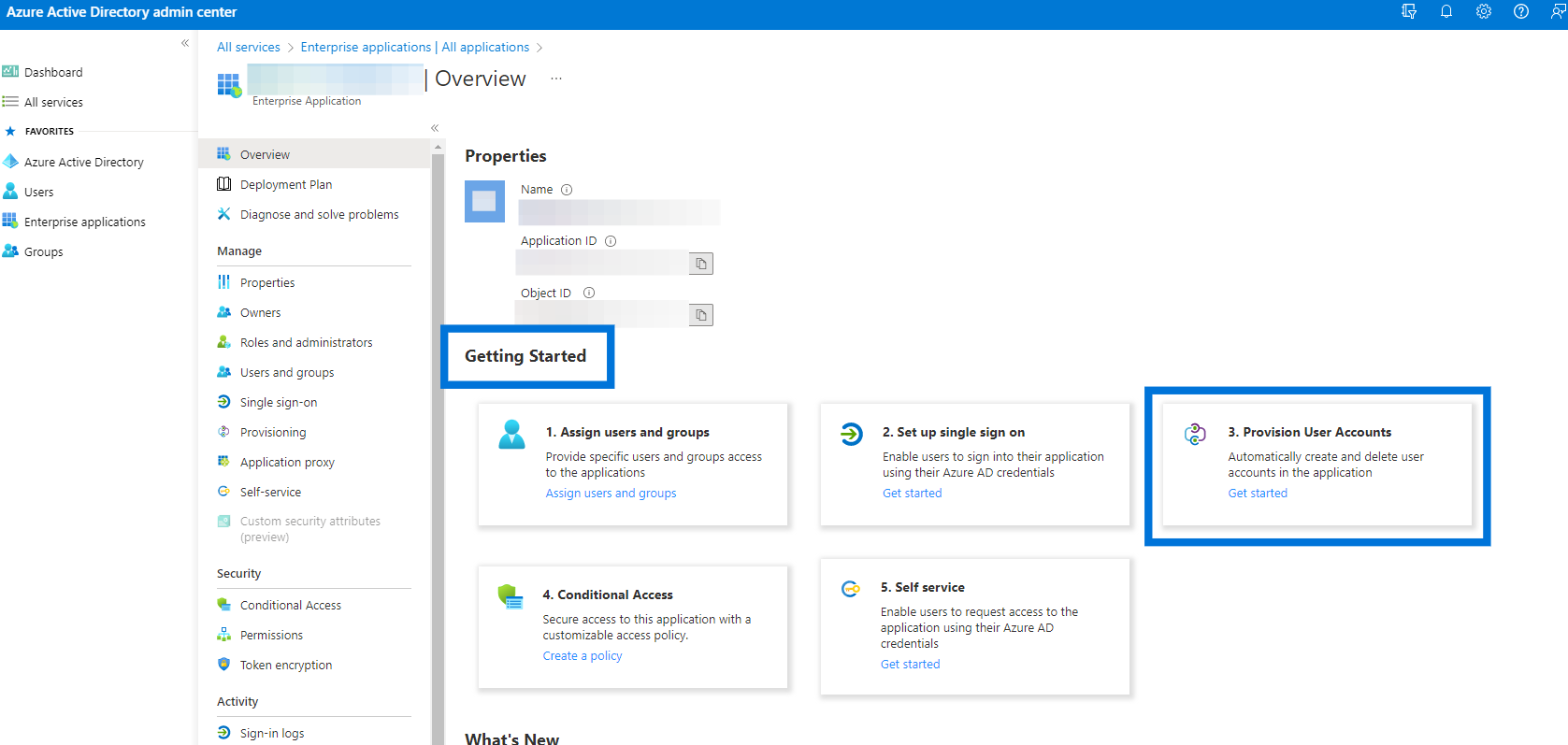The height and width of the screenshot is (745, 1568).
Task: Click the Users person icon in sidebar
Action: click(10, 192)
